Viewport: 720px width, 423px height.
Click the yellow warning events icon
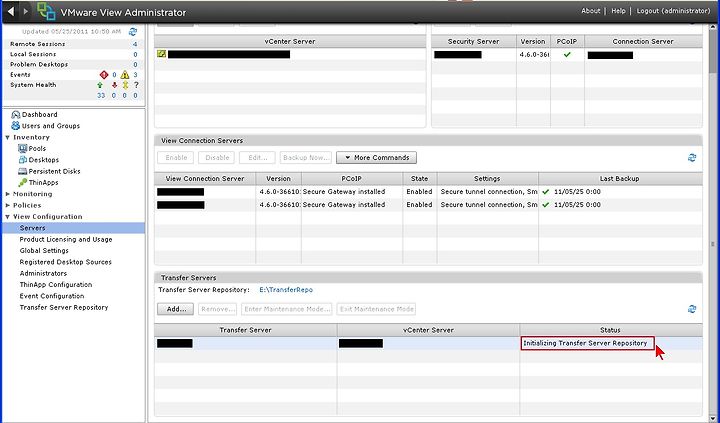(x=124, y=74)
